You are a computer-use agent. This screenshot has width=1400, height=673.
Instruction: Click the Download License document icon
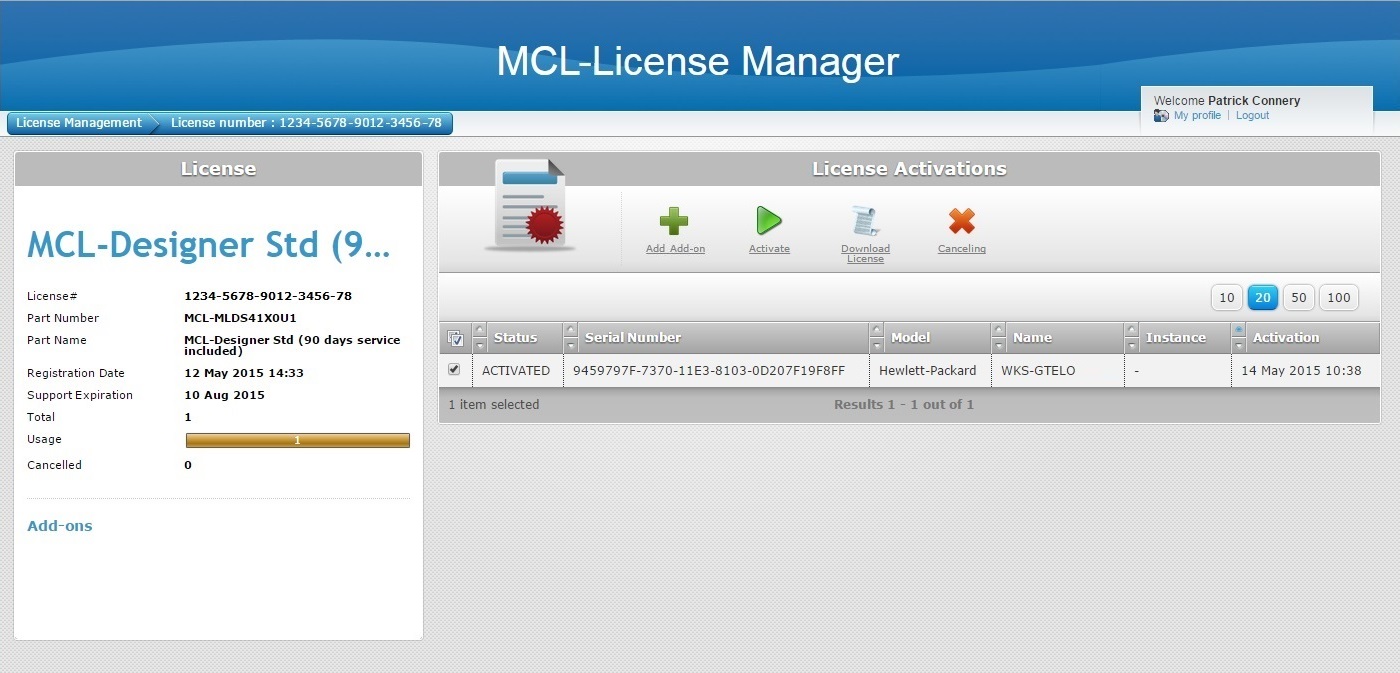point(864,221)
